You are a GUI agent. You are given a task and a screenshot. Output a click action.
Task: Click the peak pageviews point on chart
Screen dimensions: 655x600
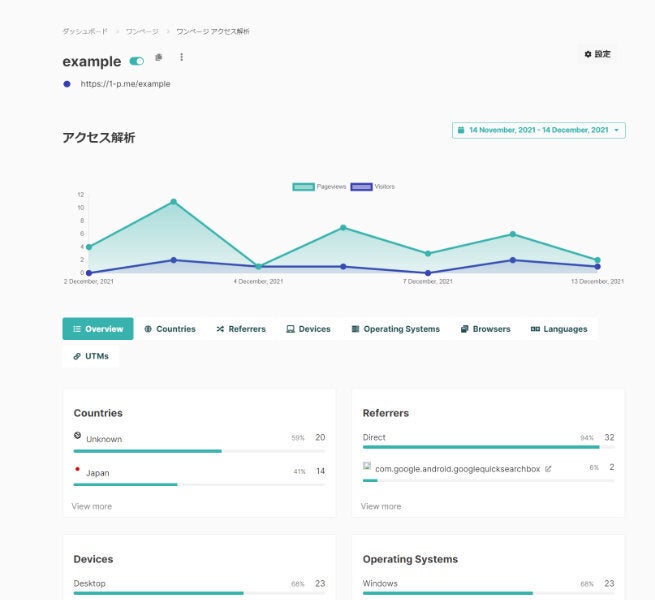[173, 202]
